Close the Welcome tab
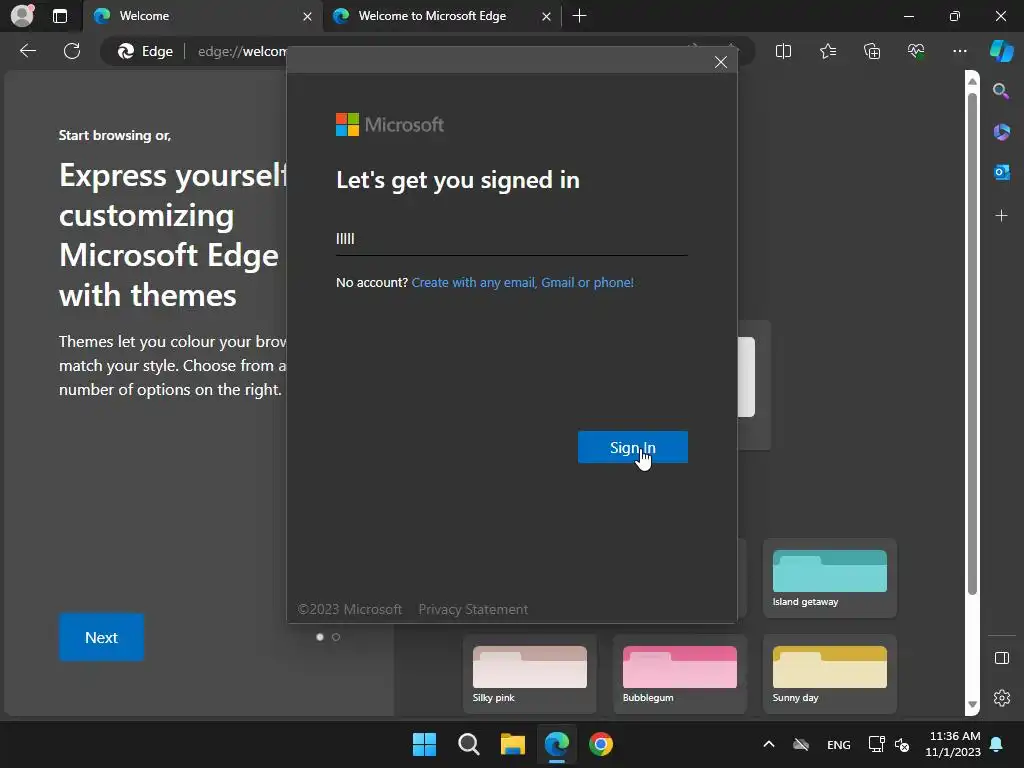The width and height of the screenshot is (1024, 768). pyautogui.click(x=307, y=16)
